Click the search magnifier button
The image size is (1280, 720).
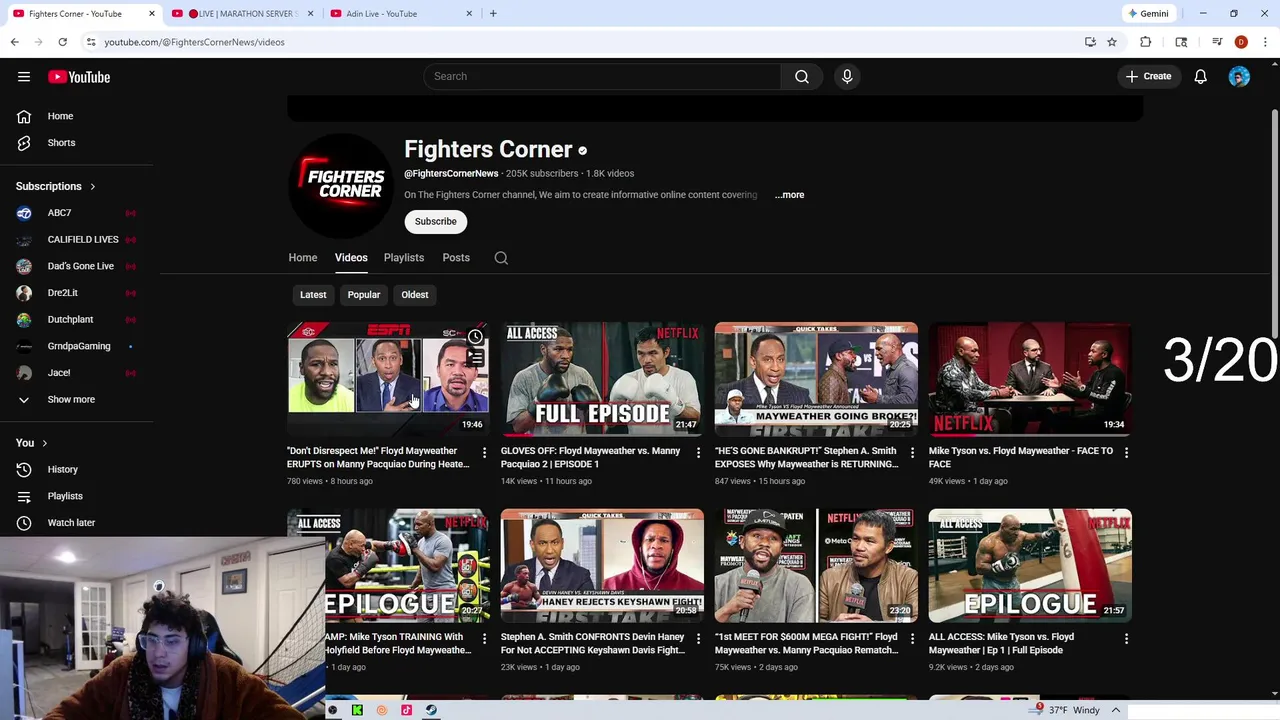pos(802,76)
